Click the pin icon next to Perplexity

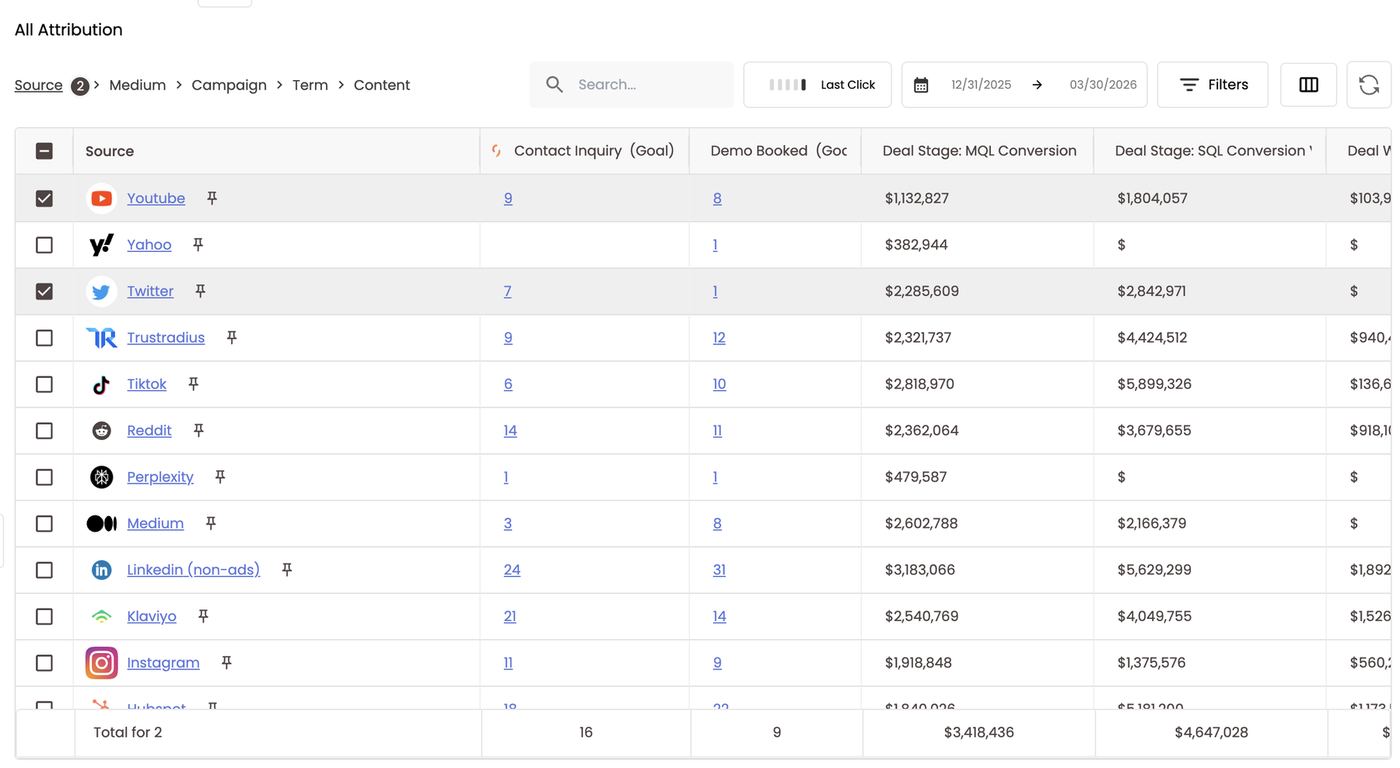click(220, 477)
